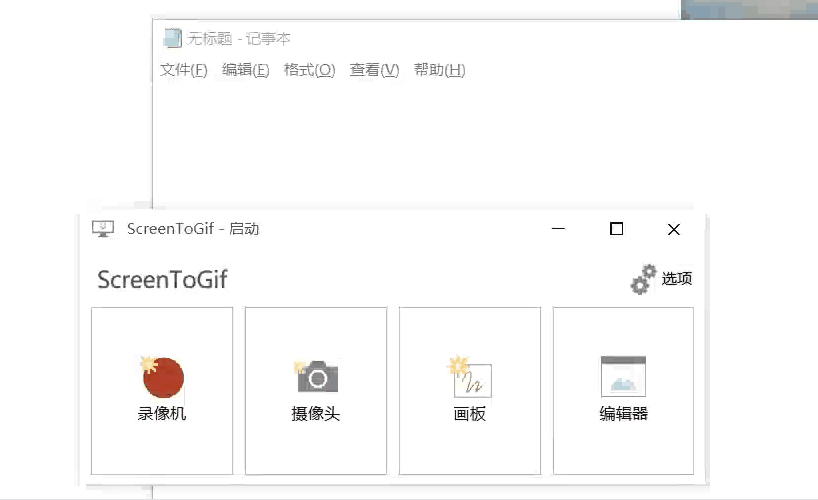Click the ScreenToGif heading text

coord(162,280)
